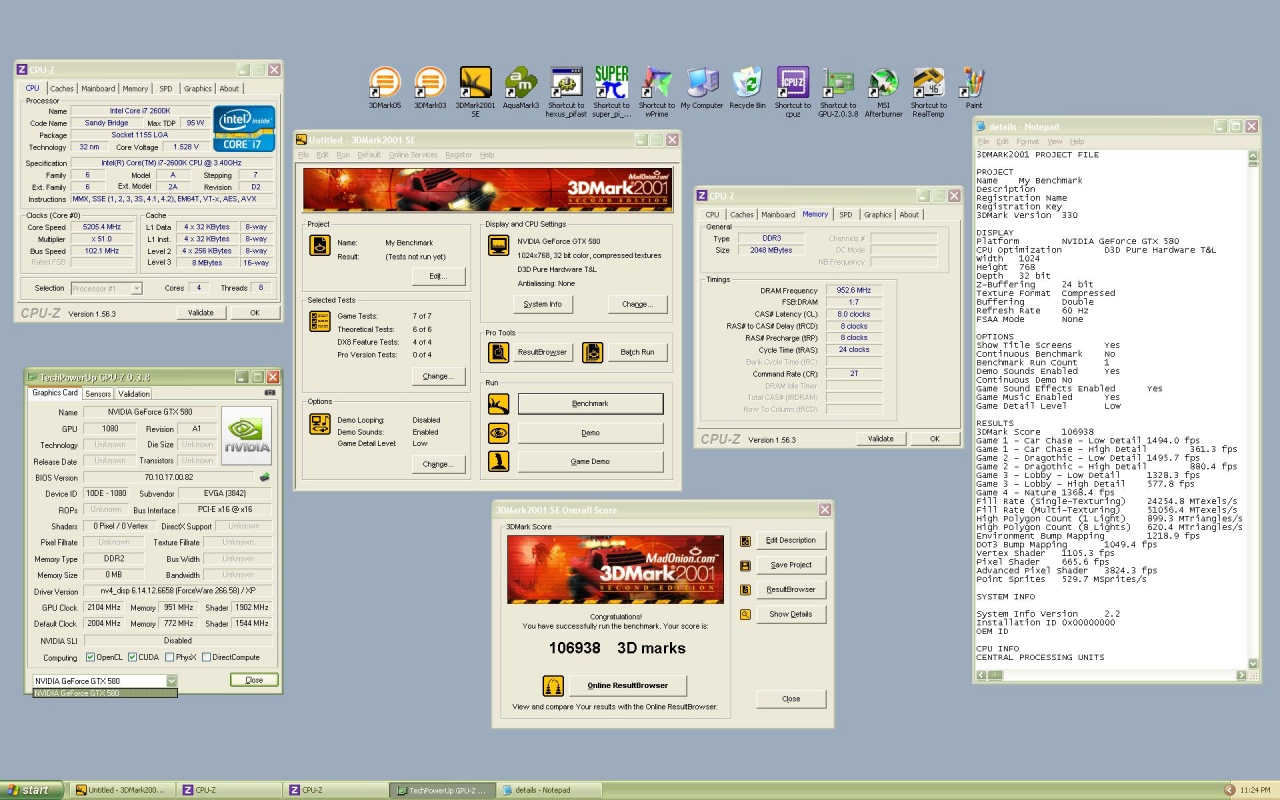Click the Show Details button
Viewport: 1280px width, 800px height.
[x=790, y=614]
